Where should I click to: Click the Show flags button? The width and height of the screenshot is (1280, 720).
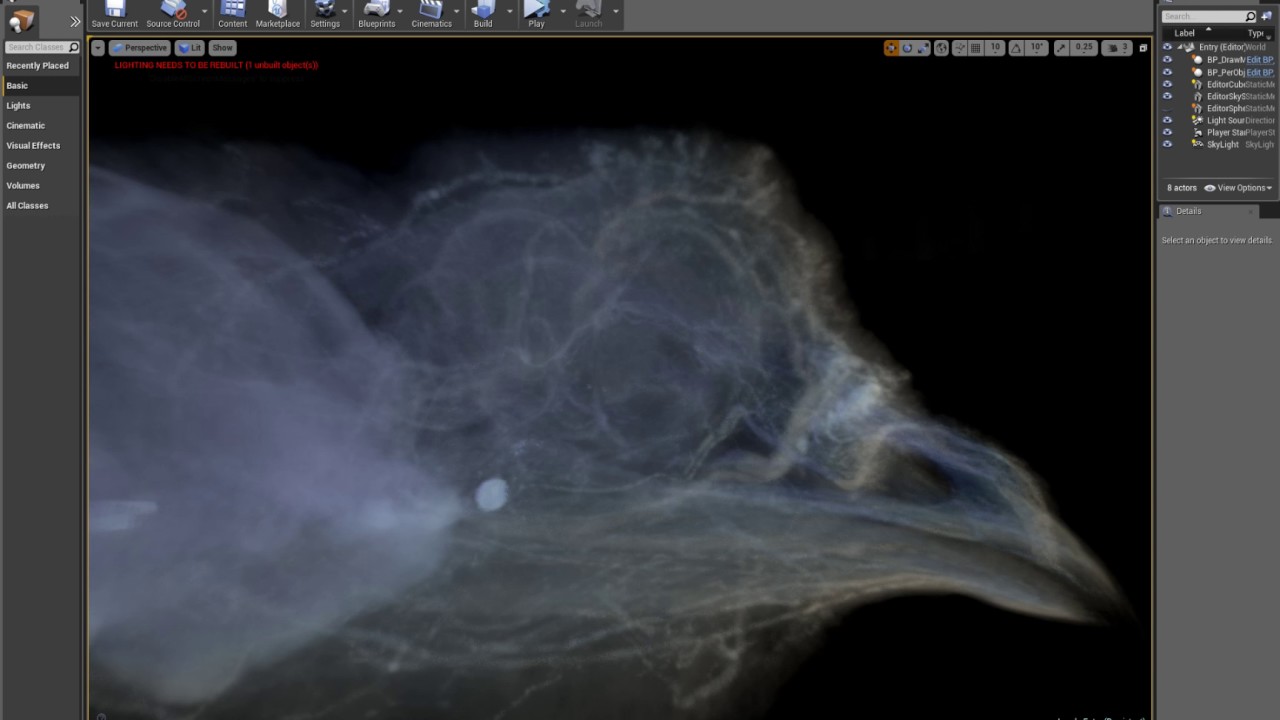point(222,48)
